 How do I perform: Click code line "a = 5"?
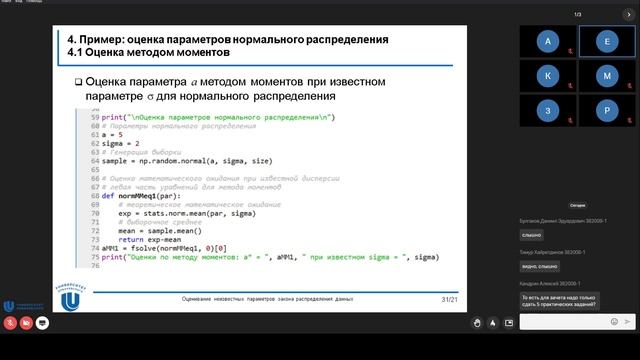pos(112,135)
